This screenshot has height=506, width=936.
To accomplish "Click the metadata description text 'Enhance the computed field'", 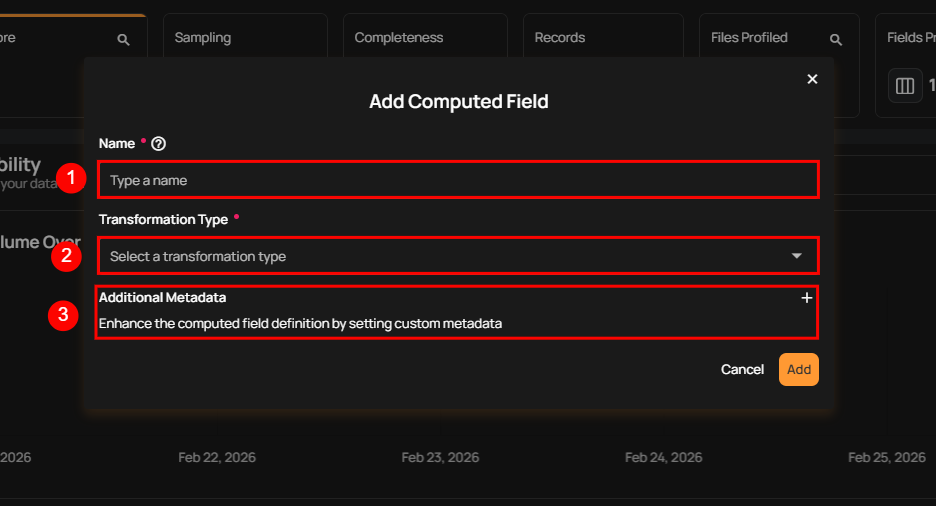I will coord(300,323).
